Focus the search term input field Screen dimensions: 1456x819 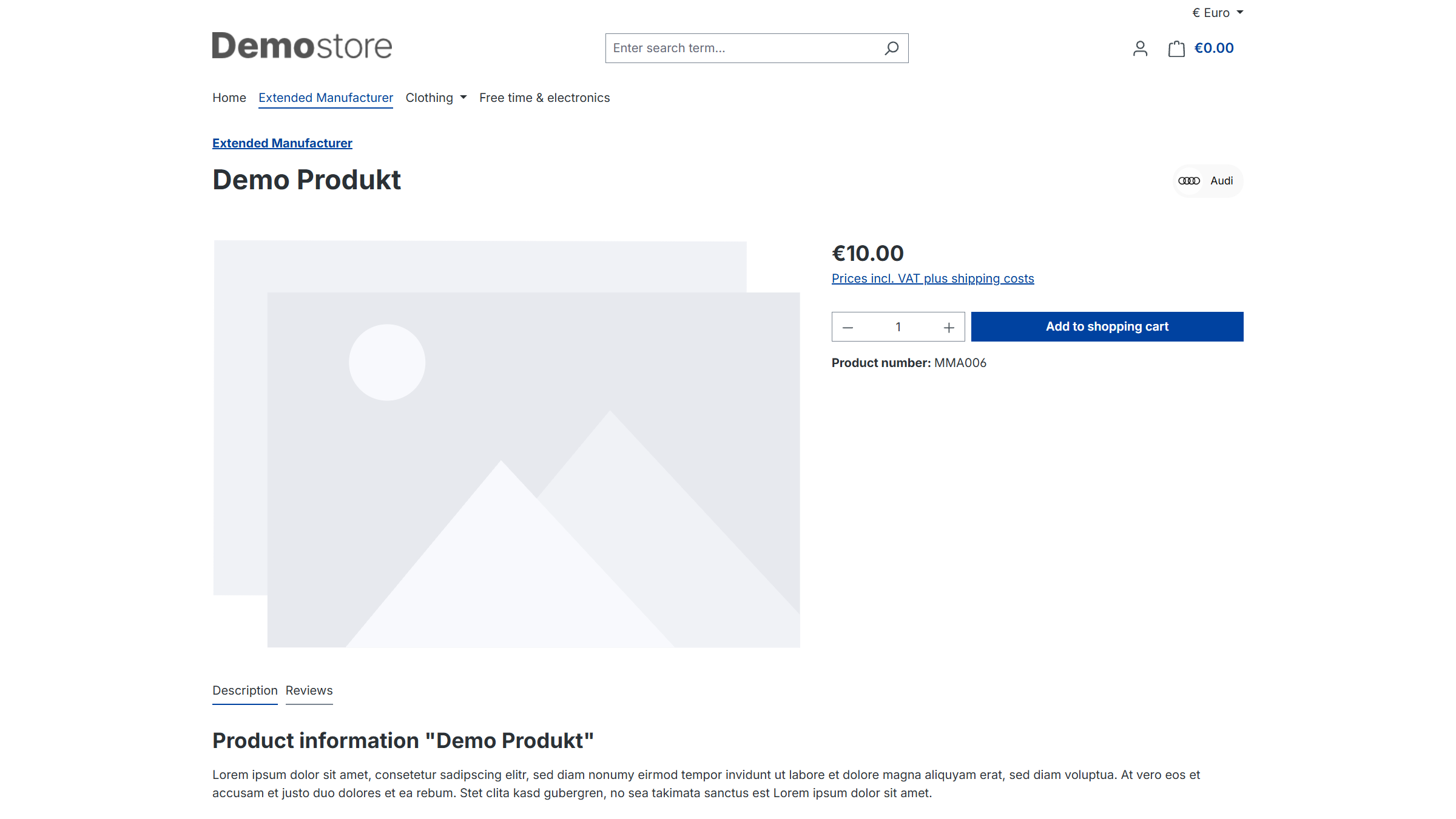(x=743, y=48)
